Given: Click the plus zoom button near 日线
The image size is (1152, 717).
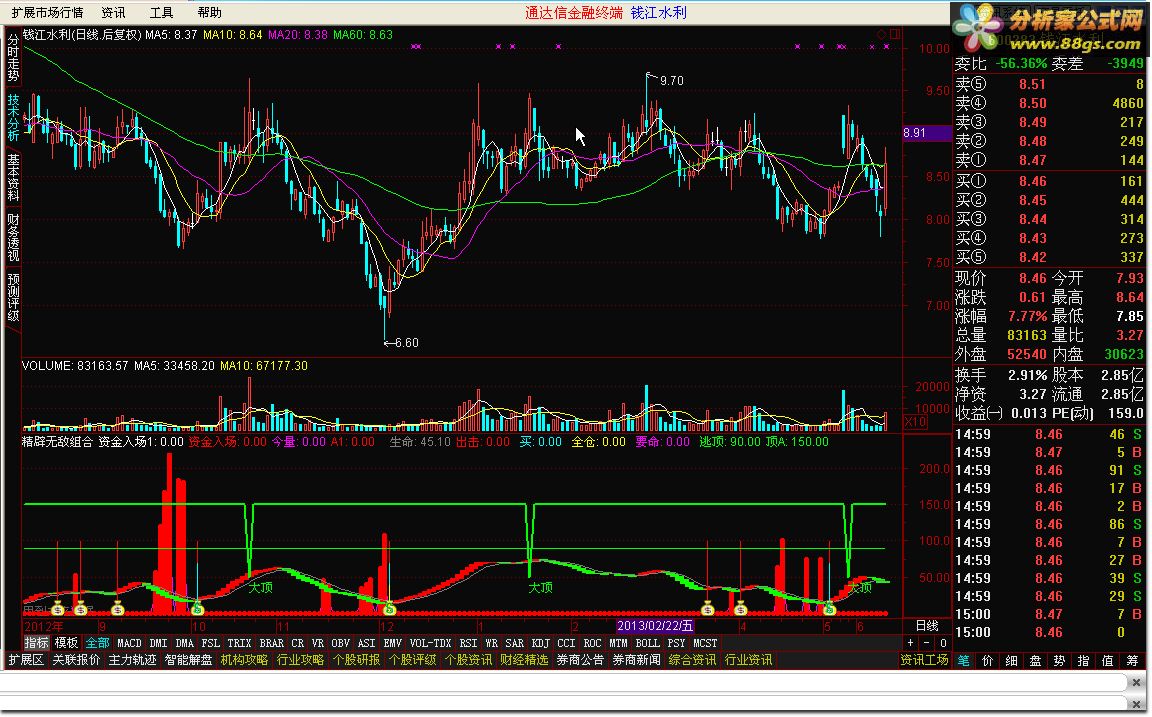Looking at the screenshot, I should 910,643.
